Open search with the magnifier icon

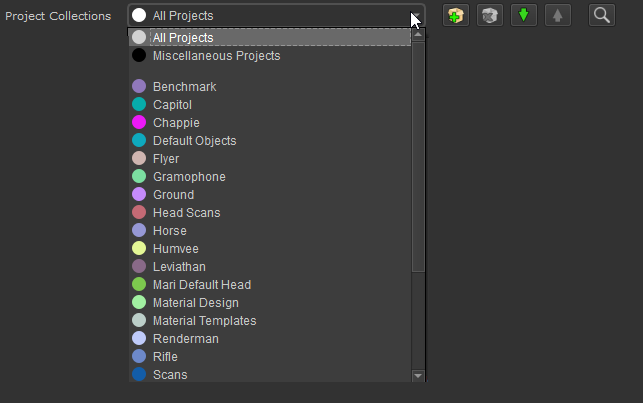pos(602,16)
